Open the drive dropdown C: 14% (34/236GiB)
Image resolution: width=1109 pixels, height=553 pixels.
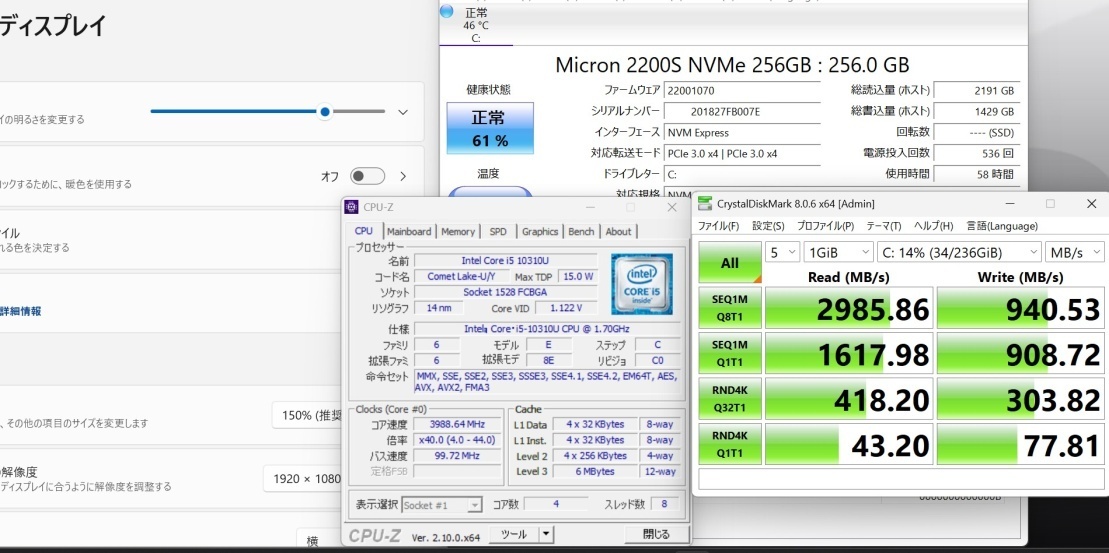click(959, 252)
